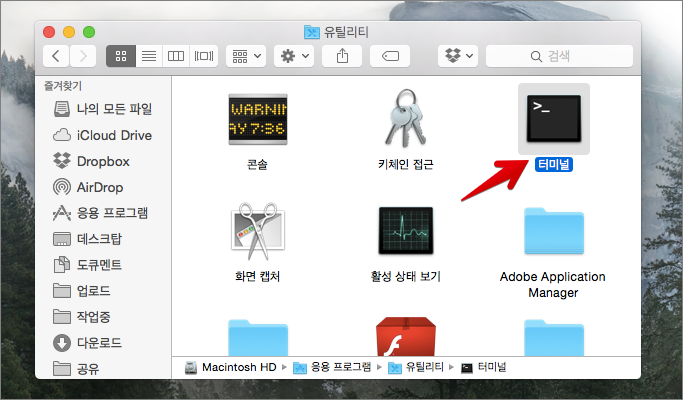Select the 화면 캡처 scissors icon
This screenshot has height=400, width=683.
click(x=258, y=231)
